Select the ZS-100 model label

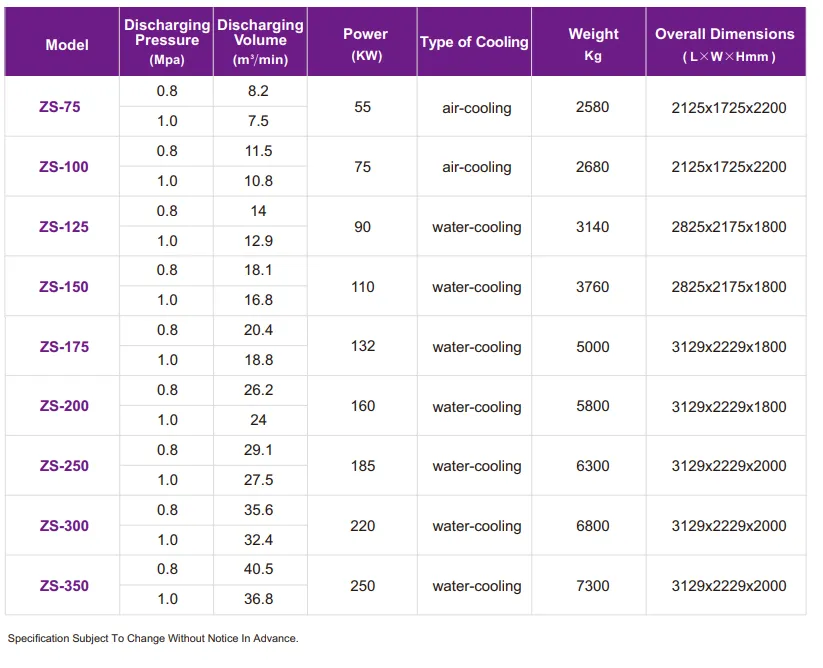click(64, 167)
